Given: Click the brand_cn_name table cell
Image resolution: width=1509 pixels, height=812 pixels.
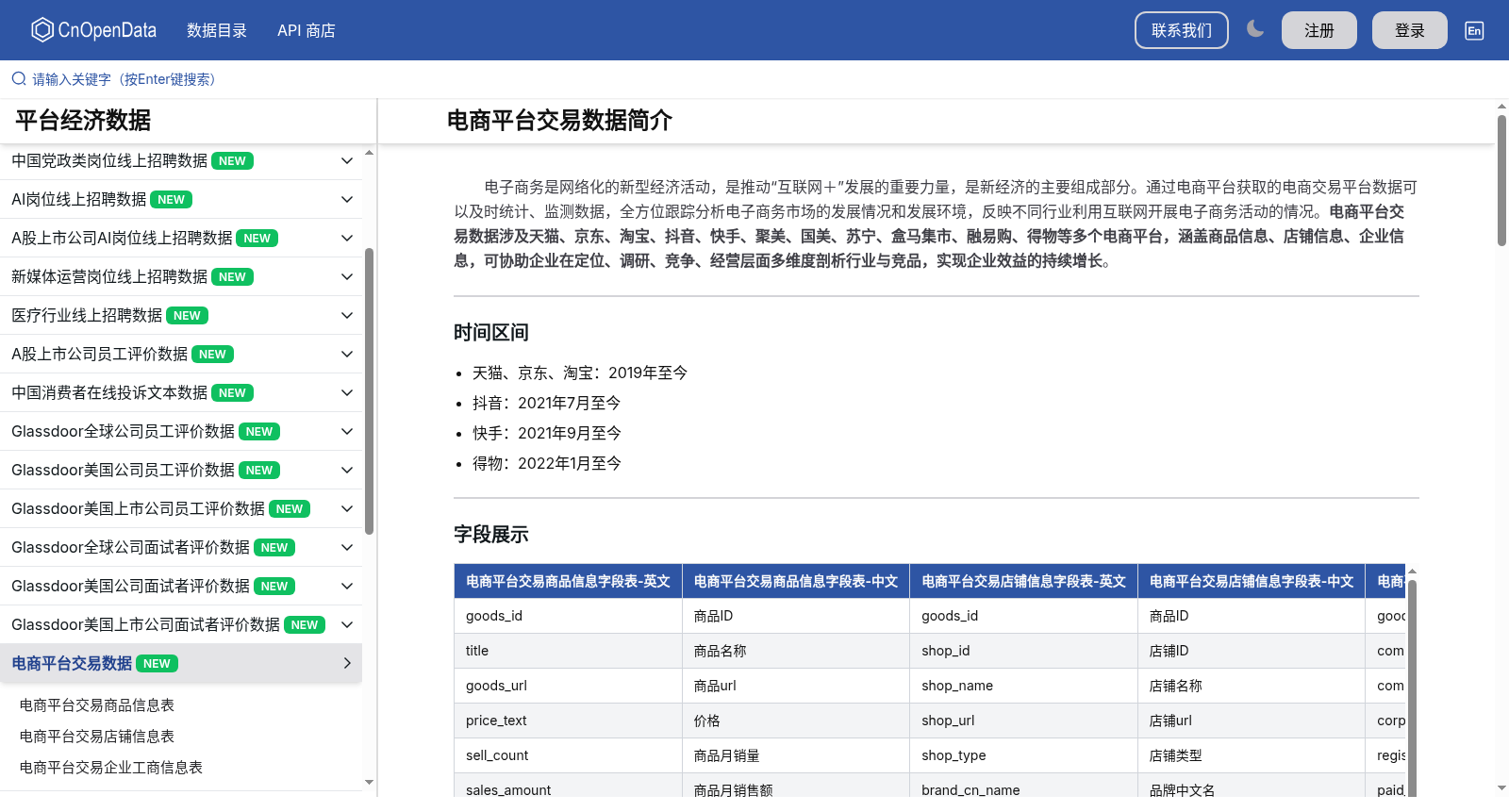Looking at the screenshot, I should tap(1024, 787).
